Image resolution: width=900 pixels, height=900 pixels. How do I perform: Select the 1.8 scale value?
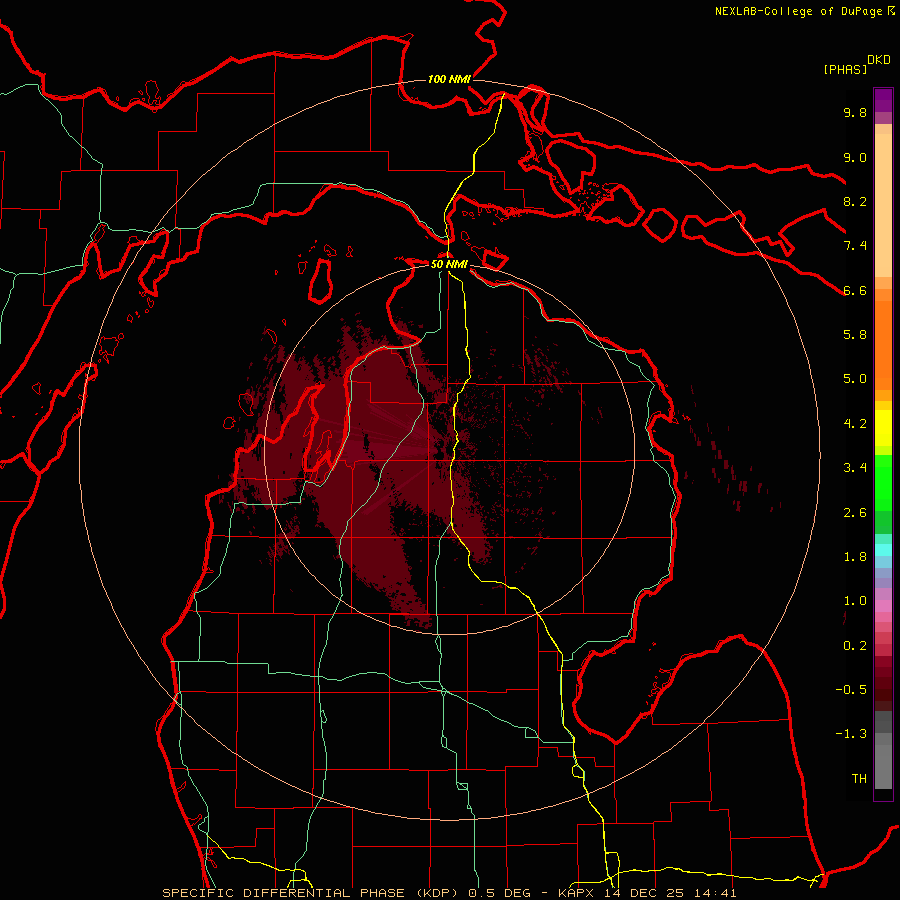(x=855, y=557)
